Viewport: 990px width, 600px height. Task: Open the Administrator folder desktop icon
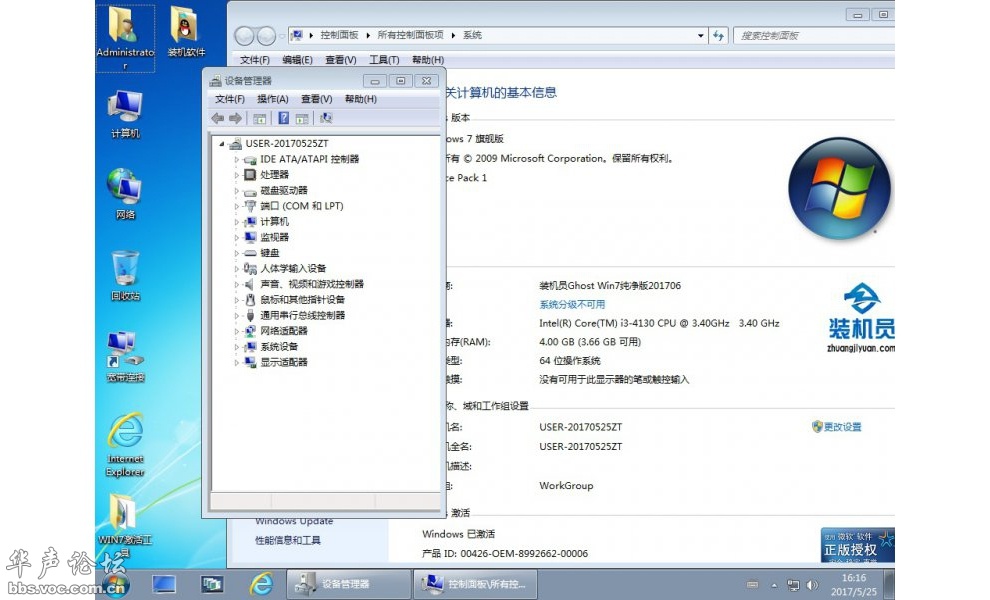coord(125,38)
